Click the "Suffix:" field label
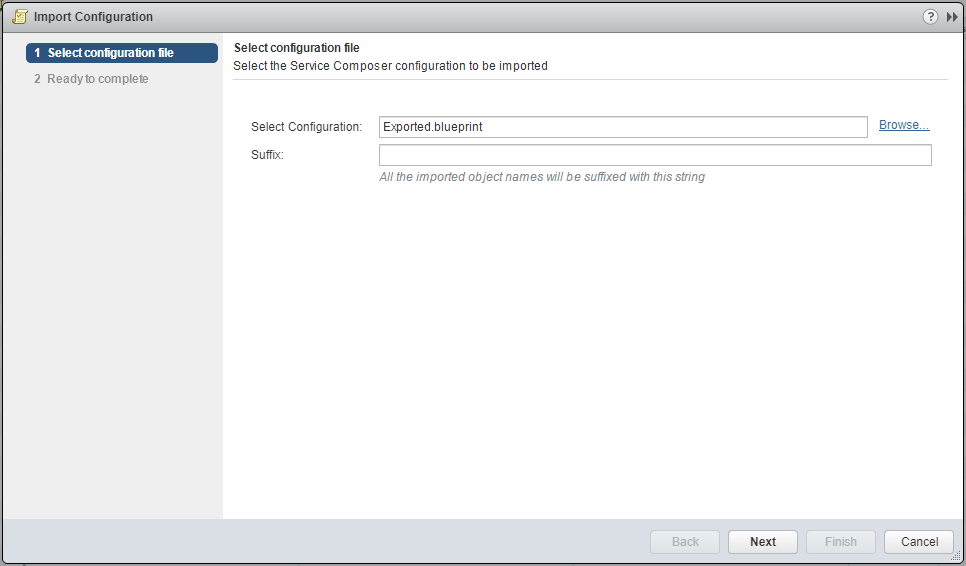This screenshot has width=966, height=566. pos(268,155)
